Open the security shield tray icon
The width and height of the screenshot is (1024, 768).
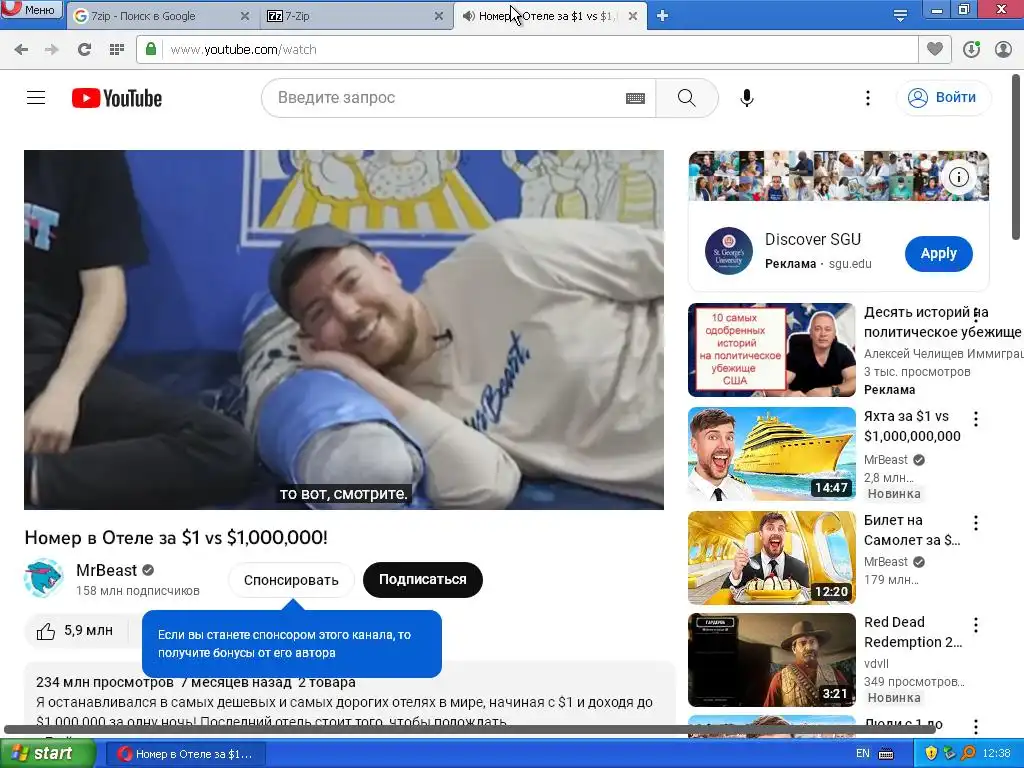tap(931, 754)
